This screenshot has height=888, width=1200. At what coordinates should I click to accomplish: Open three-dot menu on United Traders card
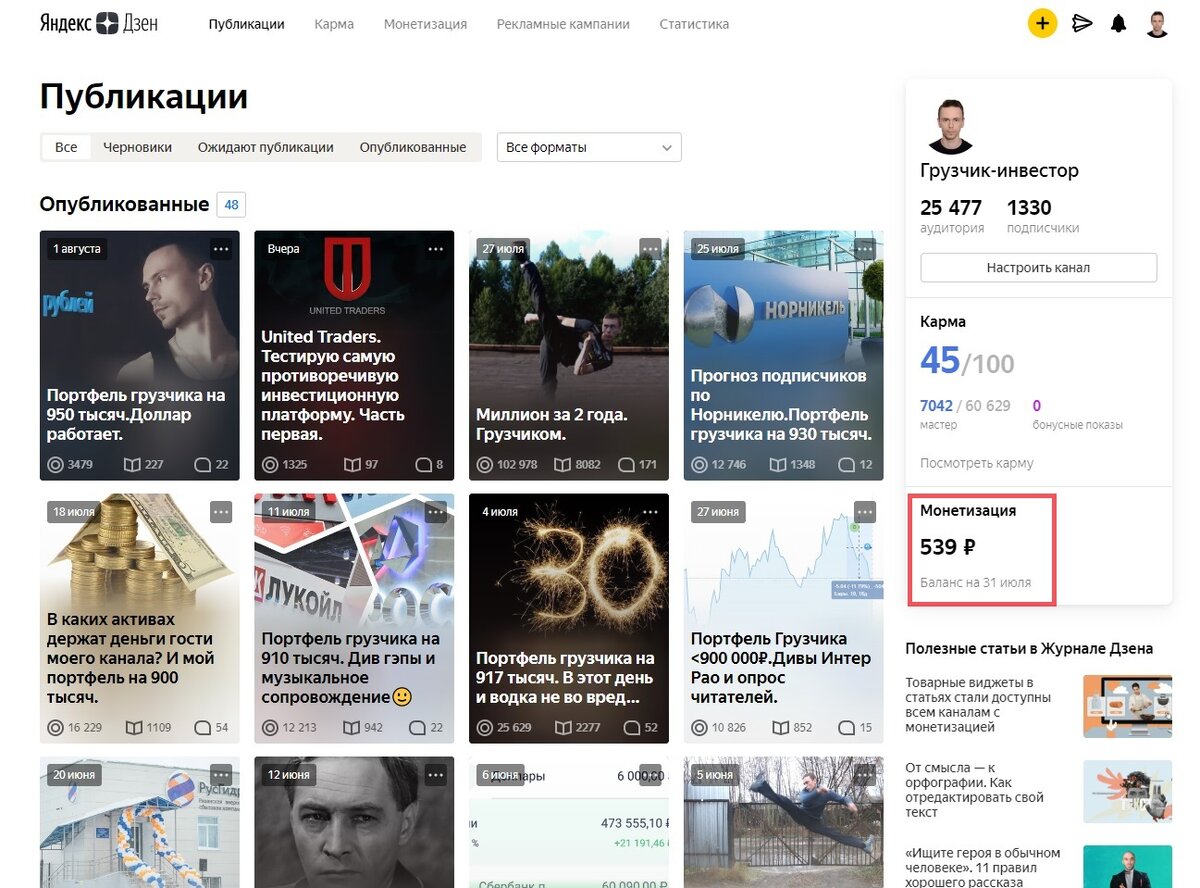436,248
